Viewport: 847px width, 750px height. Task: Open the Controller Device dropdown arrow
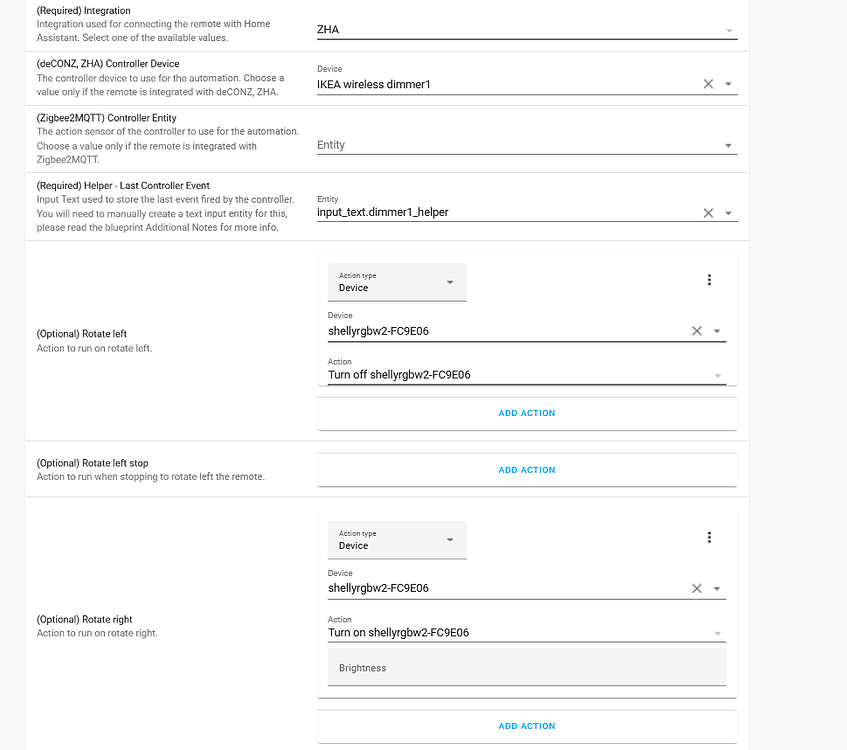pos(728,84)
